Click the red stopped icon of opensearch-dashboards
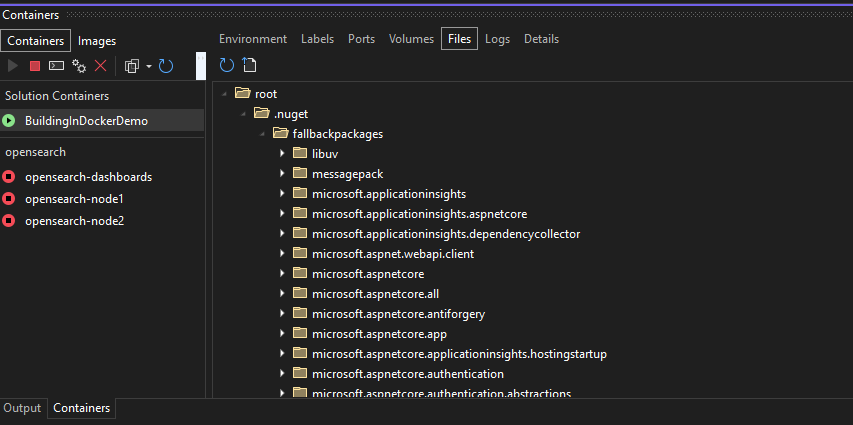The image size is (853, 425). 8,177
